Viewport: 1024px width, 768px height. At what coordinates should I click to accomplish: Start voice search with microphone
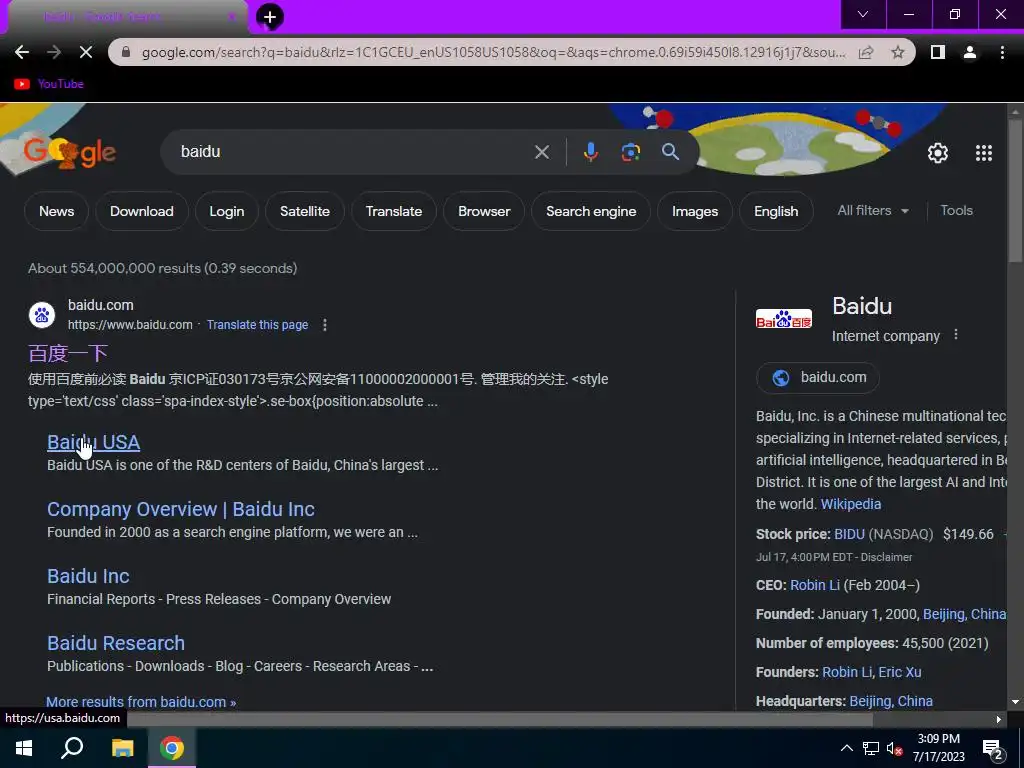[x=590, y=152]
